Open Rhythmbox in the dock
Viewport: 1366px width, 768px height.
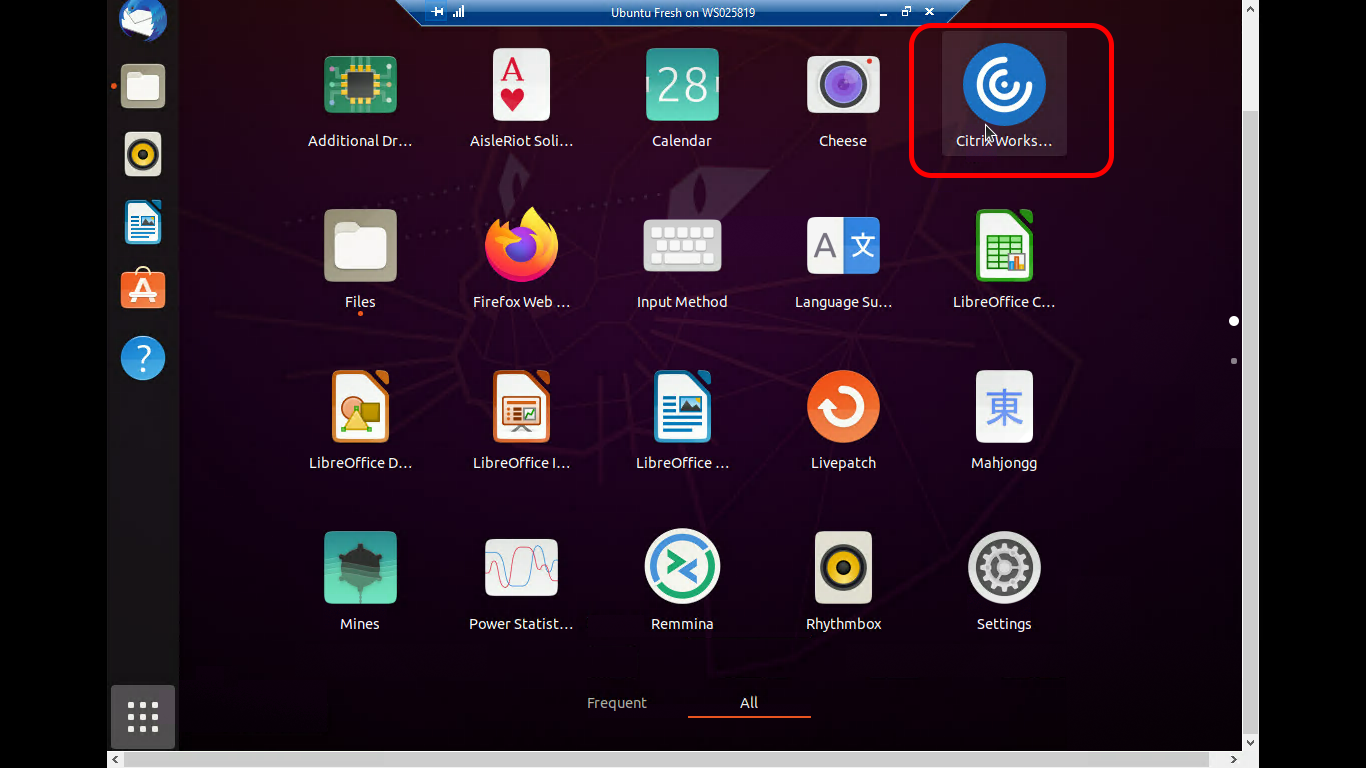click(x=143, y=154)
